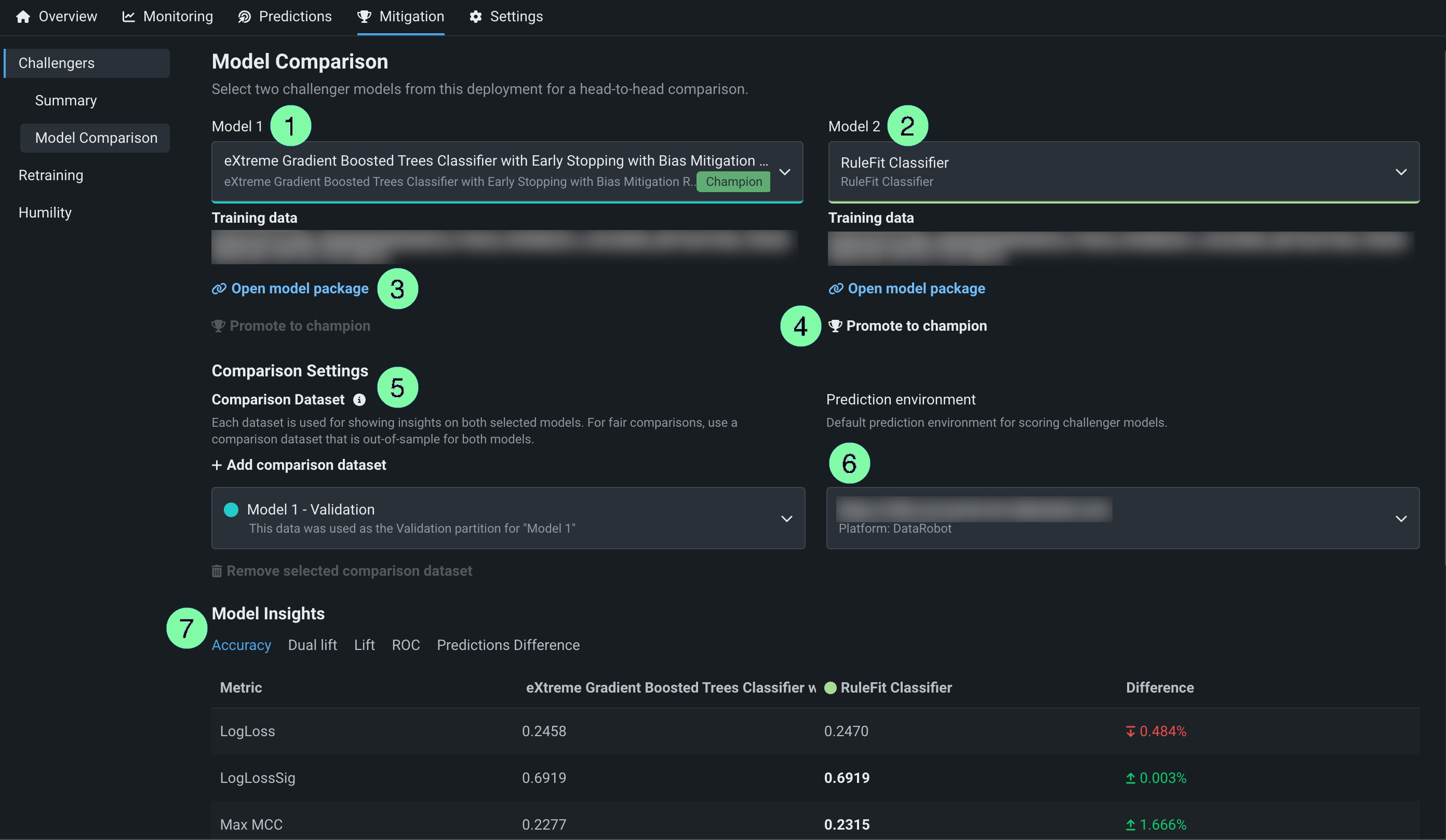Image resolution: width=1446 pixels, height=840 pixels.
Task: Click the Mitigation trophy icon
Action: 365,17
